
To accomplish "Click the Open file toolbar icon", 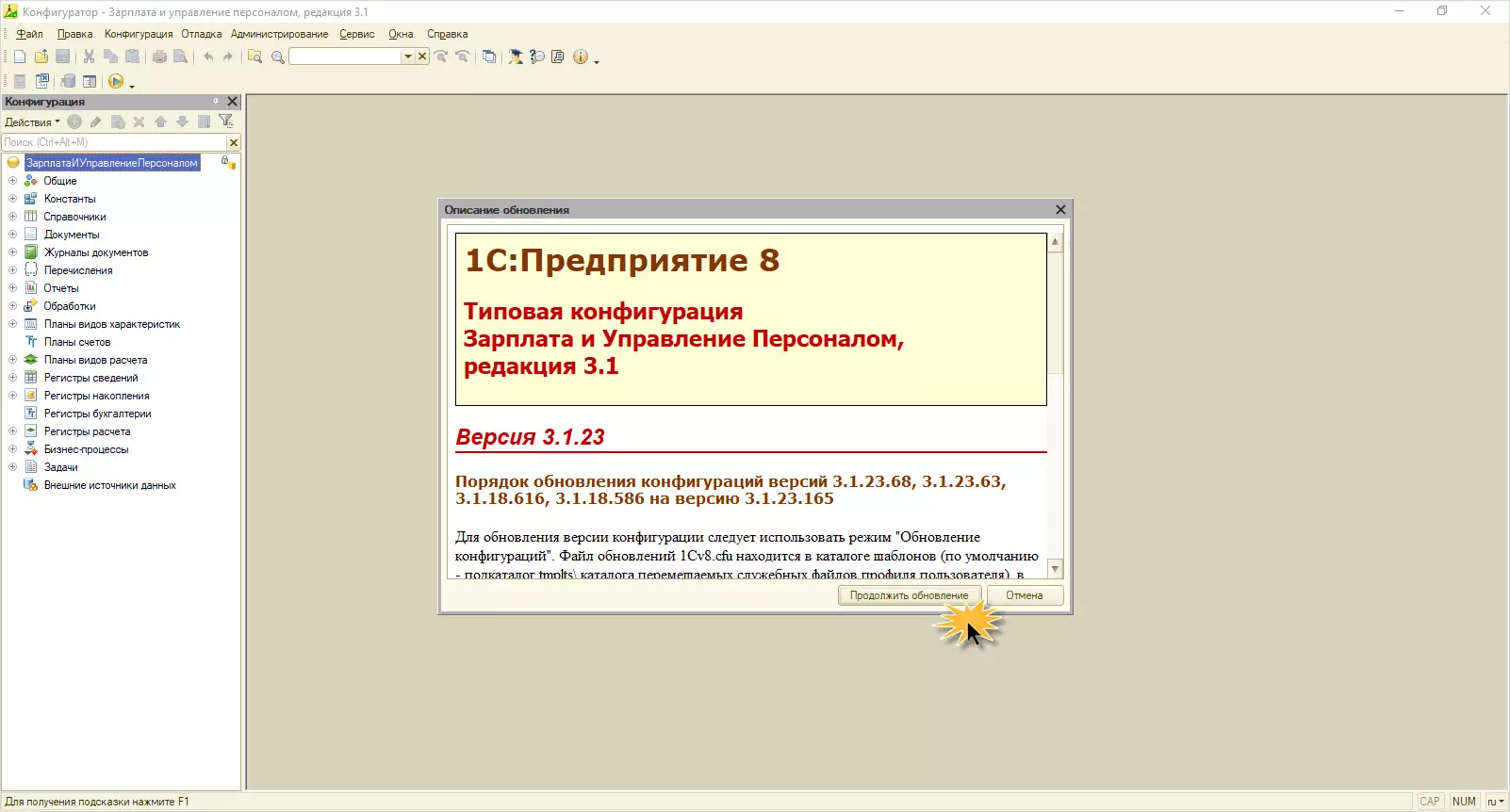I will (x=41, y=57).
